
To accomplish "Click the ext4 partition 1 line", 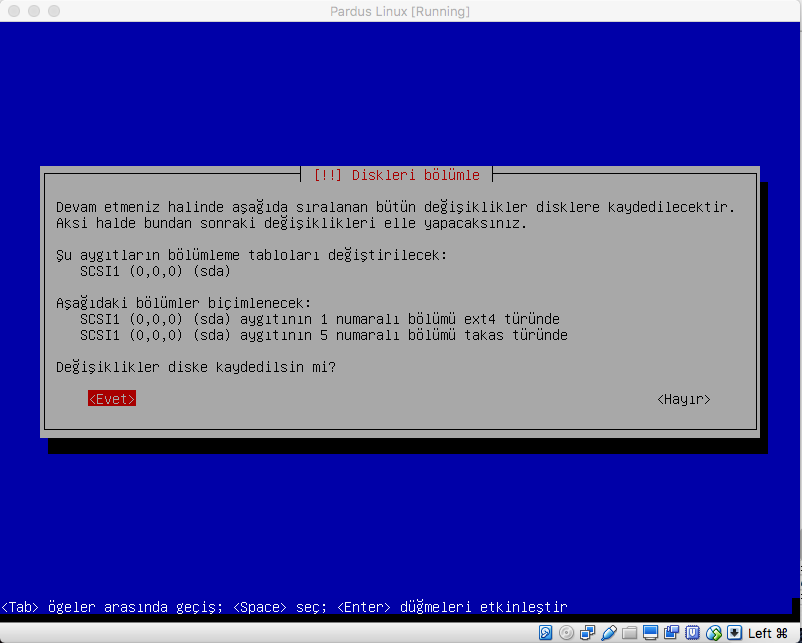I will click(319, 319).
